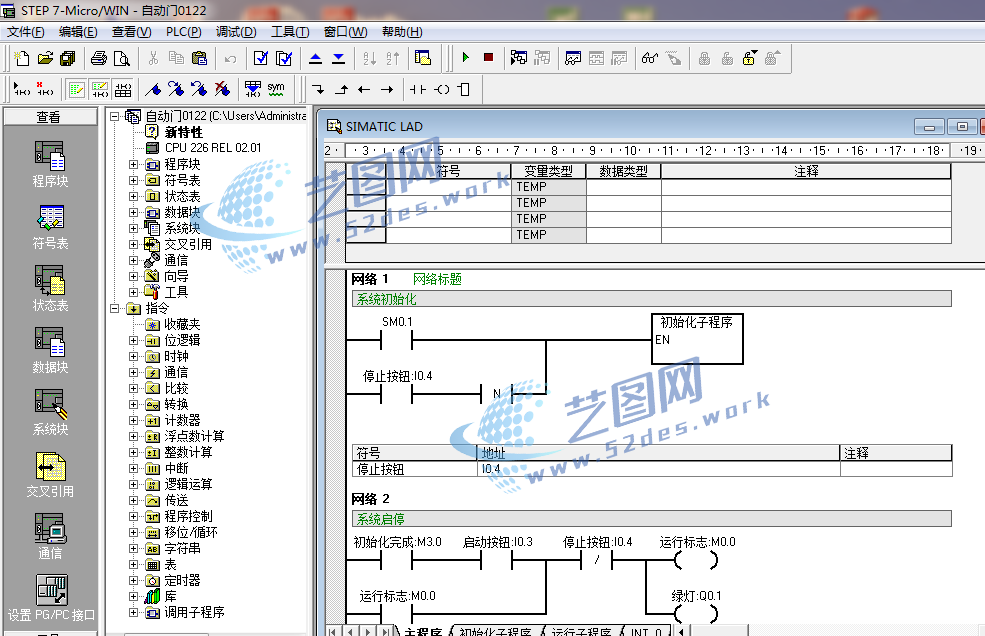Put the PLC in RUN mode
Viewport: 985px width, 636px height.
tap(465, 58)
